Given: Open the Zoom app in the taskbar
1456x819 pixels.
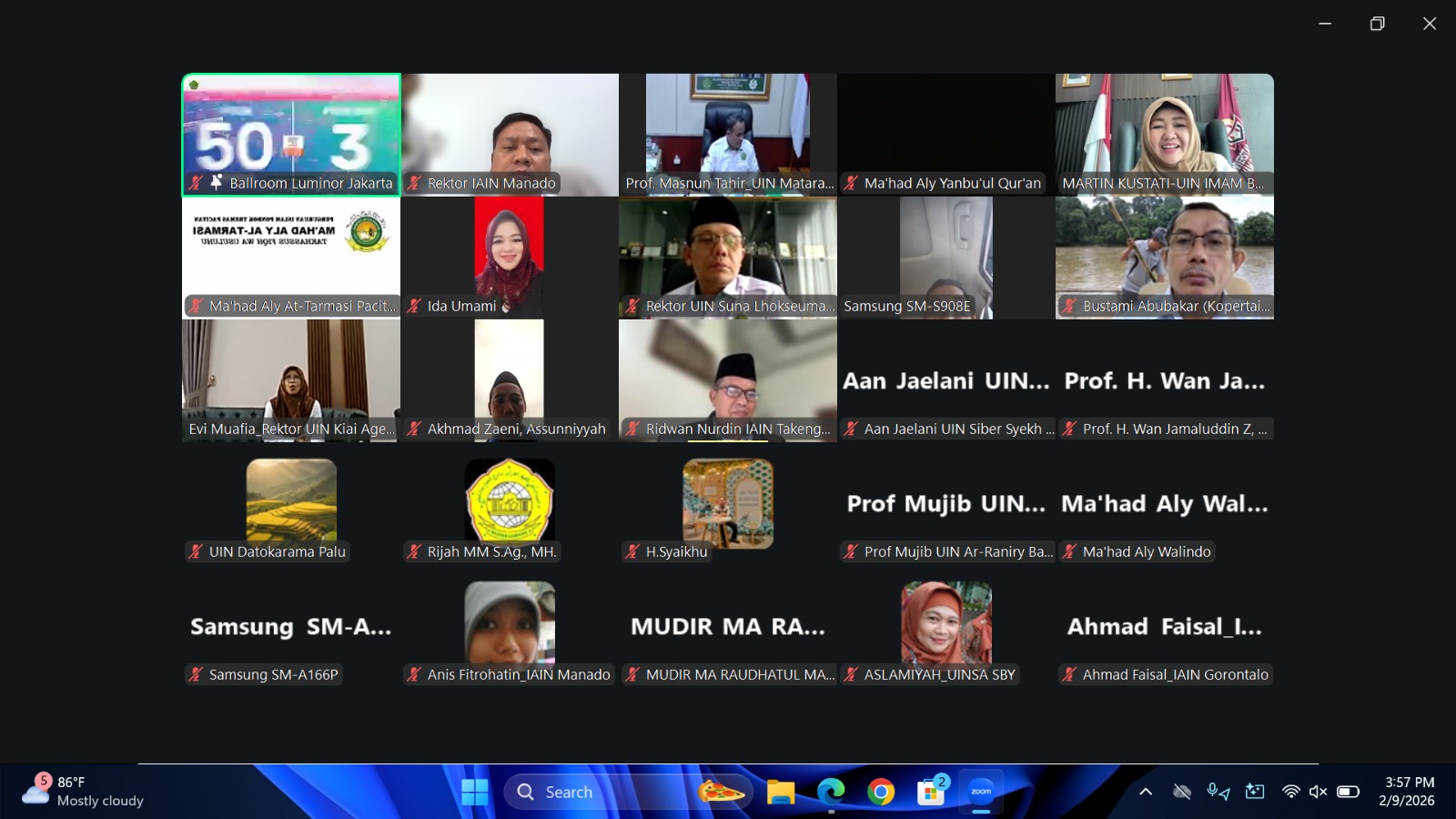Looking at the screenshot, I should [x=981, y=792].
